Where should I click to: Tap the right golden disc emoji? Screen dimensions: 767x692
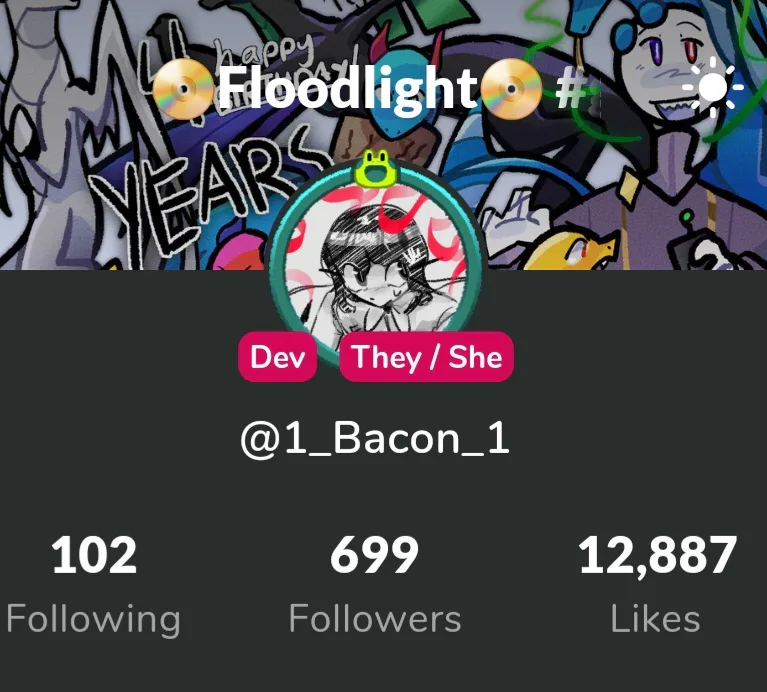click(x=511, y=89)
